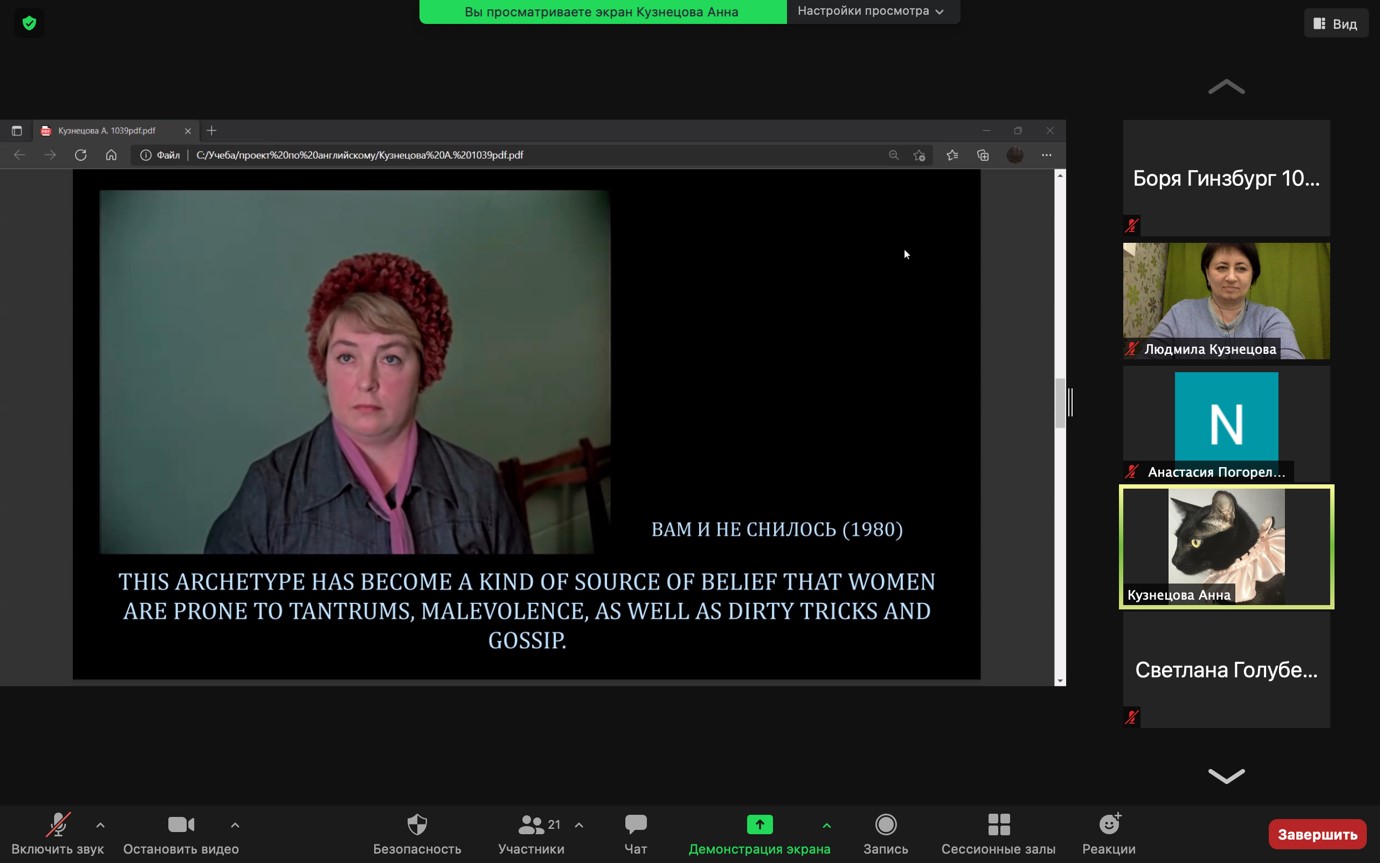
Task: Click movie still image on slide
Action: [x=355, y=372]
